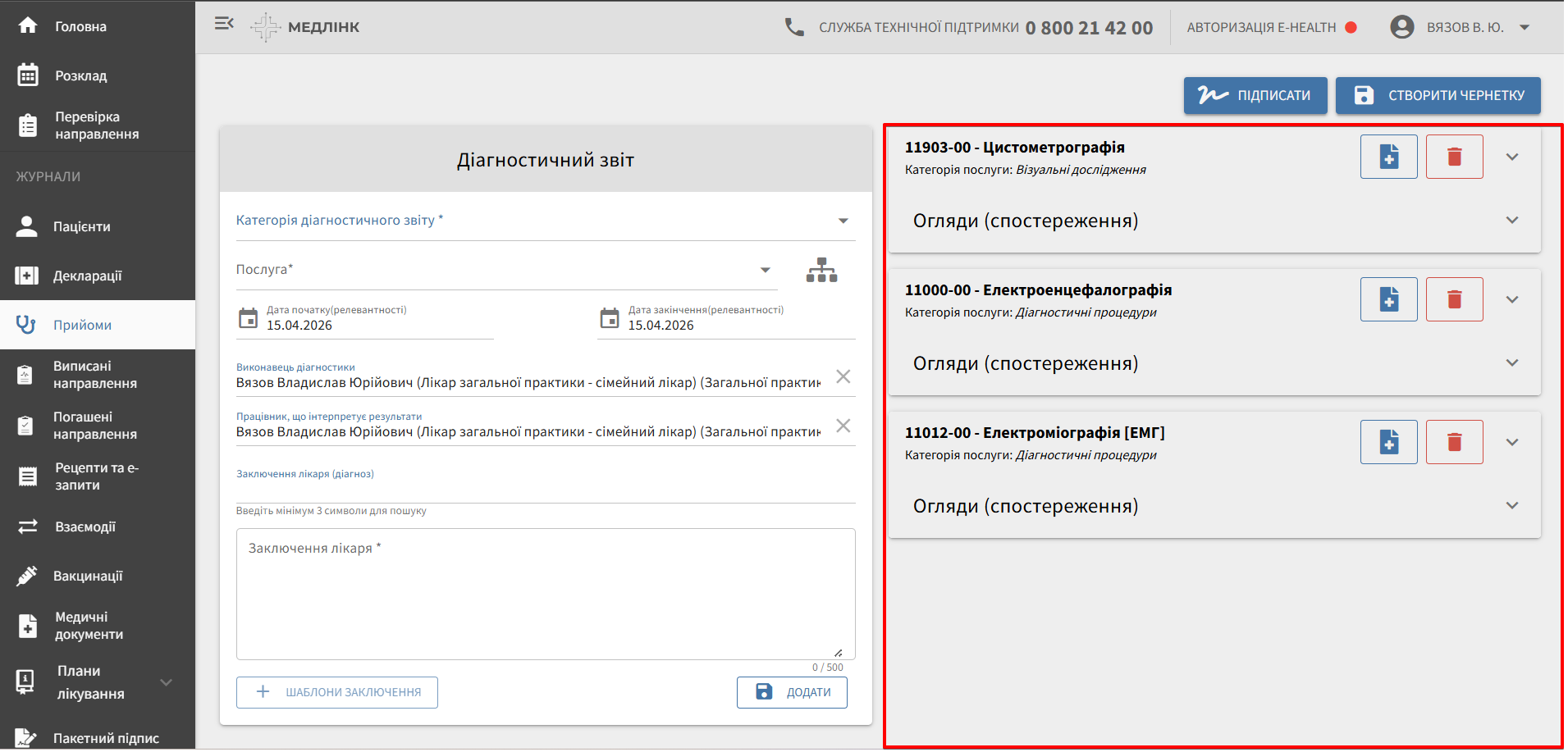Screen dimensions: 1568x752
Task: Delete the Електроміографія [ЕМГ] entry
Action: [x=1454, y=442]
